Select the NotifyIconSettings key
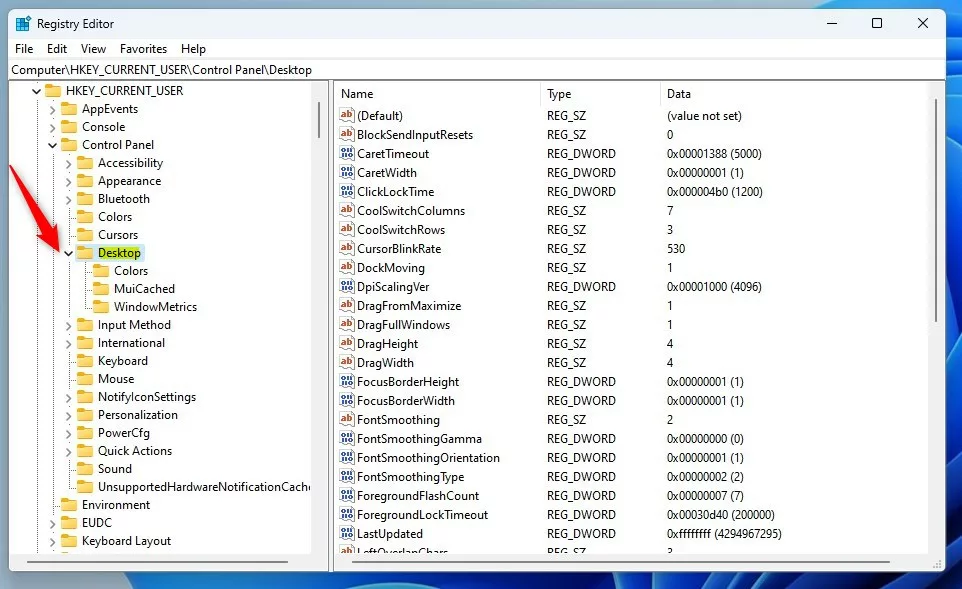Screen dimensions: 962x589 click(147, 397)
